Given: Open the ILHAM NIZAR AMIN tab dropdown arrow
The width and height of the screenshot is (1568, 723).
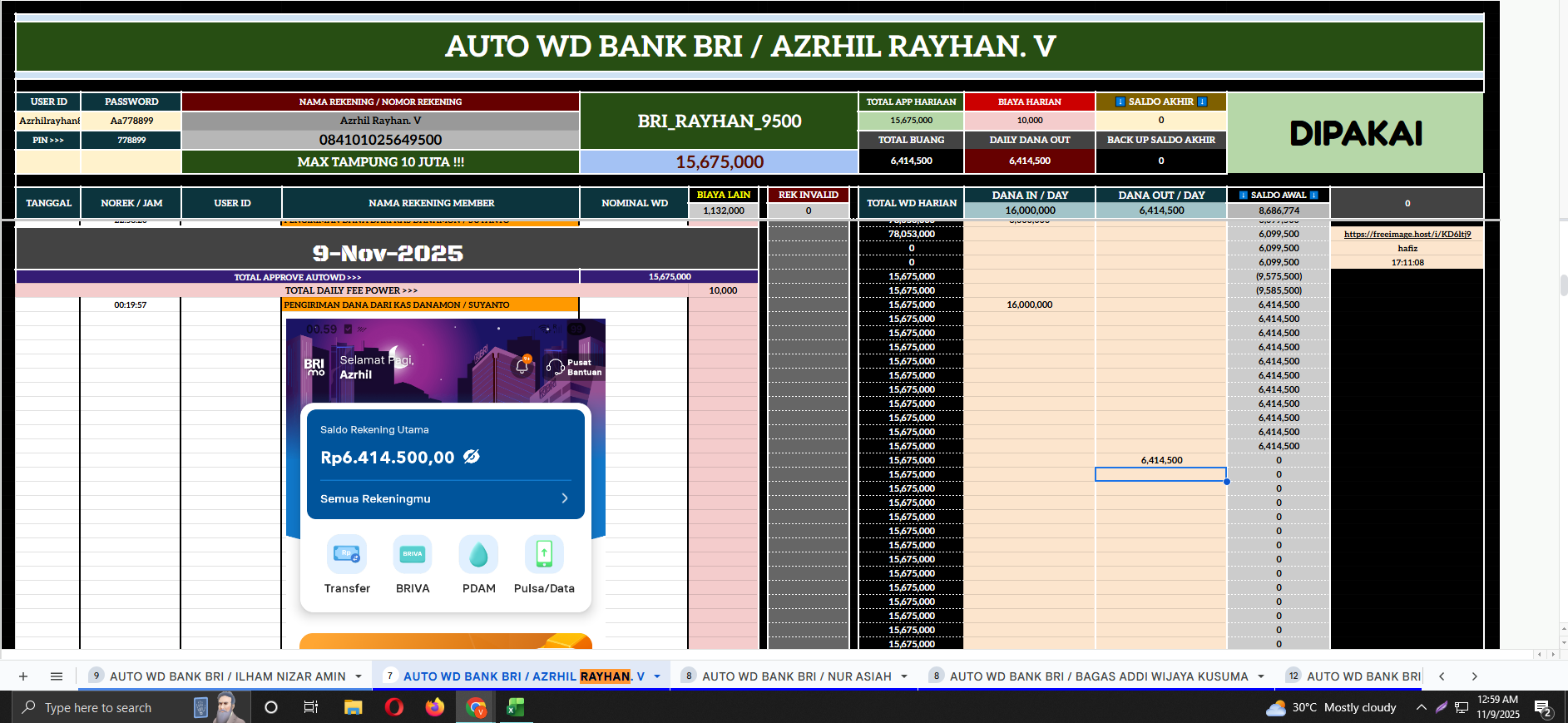Looking at the screenshot, I should [359, 676].
